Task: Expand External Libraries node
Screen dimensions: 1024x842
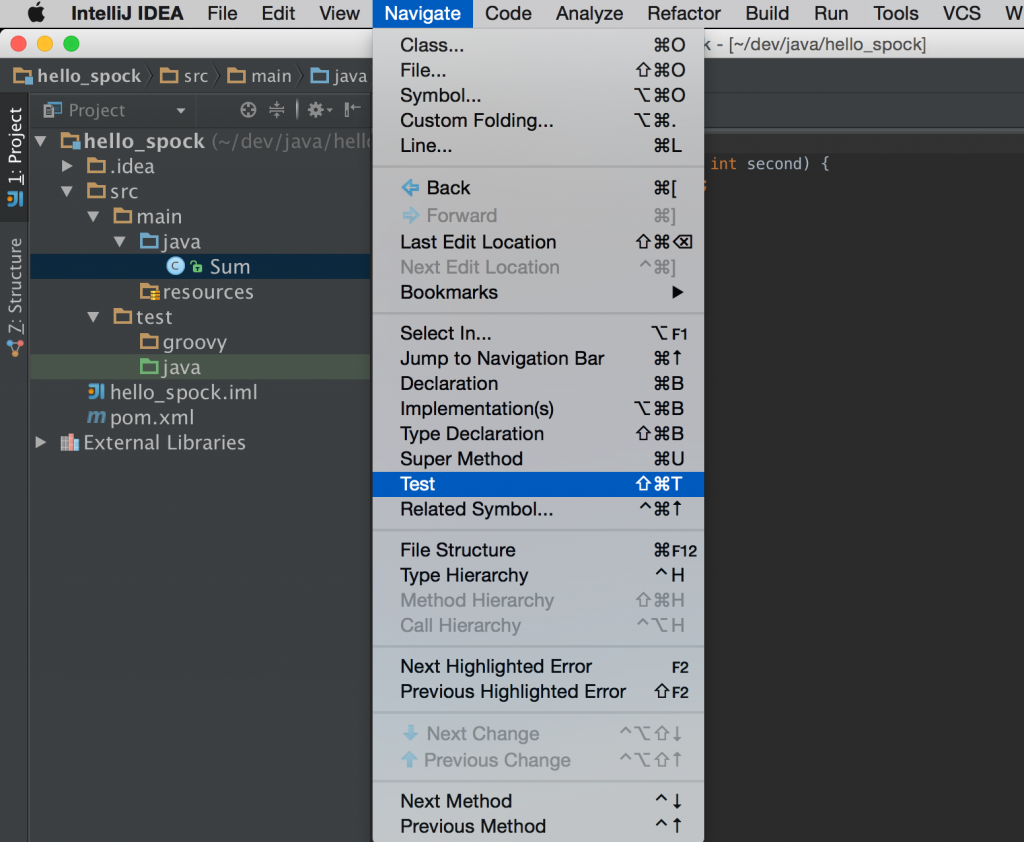Action: click(40, 442)
